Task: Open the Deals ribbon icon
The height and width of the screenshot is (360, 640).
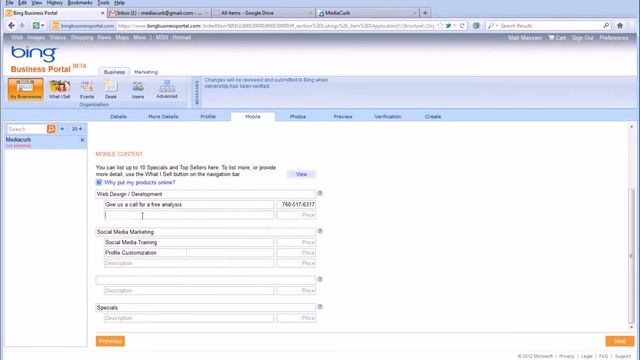Action: (x=111, y=89)
